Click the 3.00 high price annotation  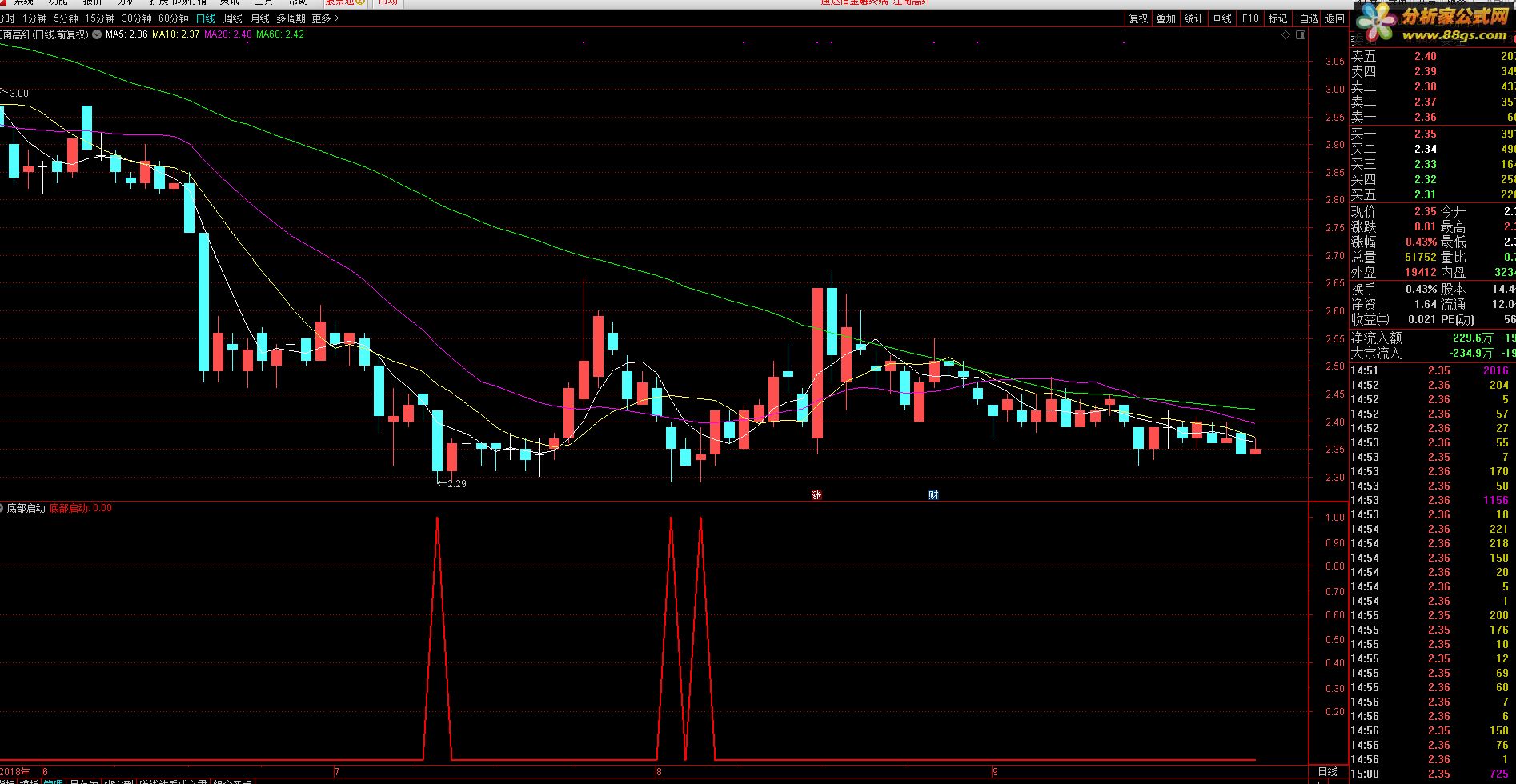point(19,94)
